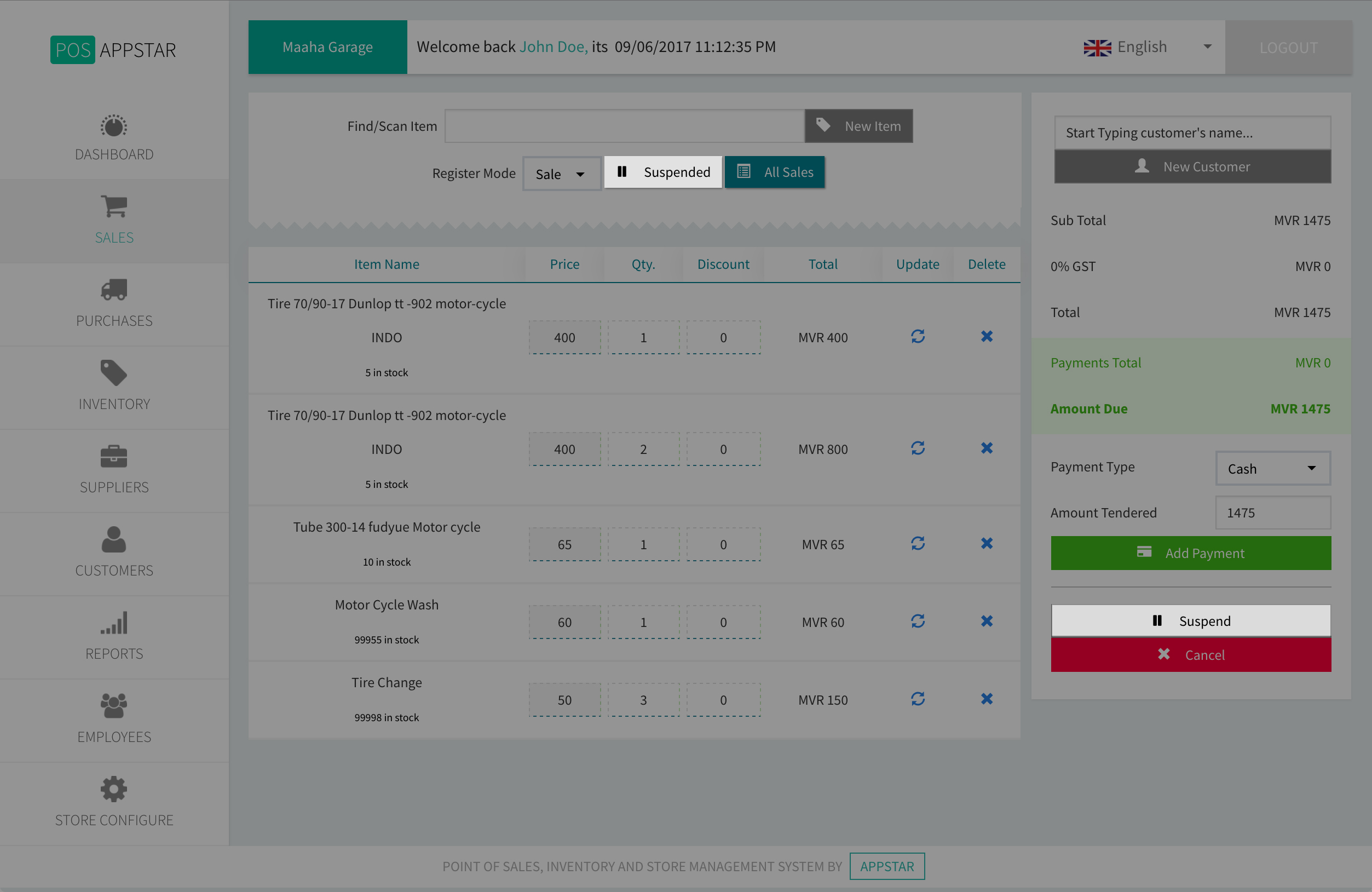Click the Find/Scan Item input field
This screenshot has width=1372, height=892.
click(x=624, y=126)
